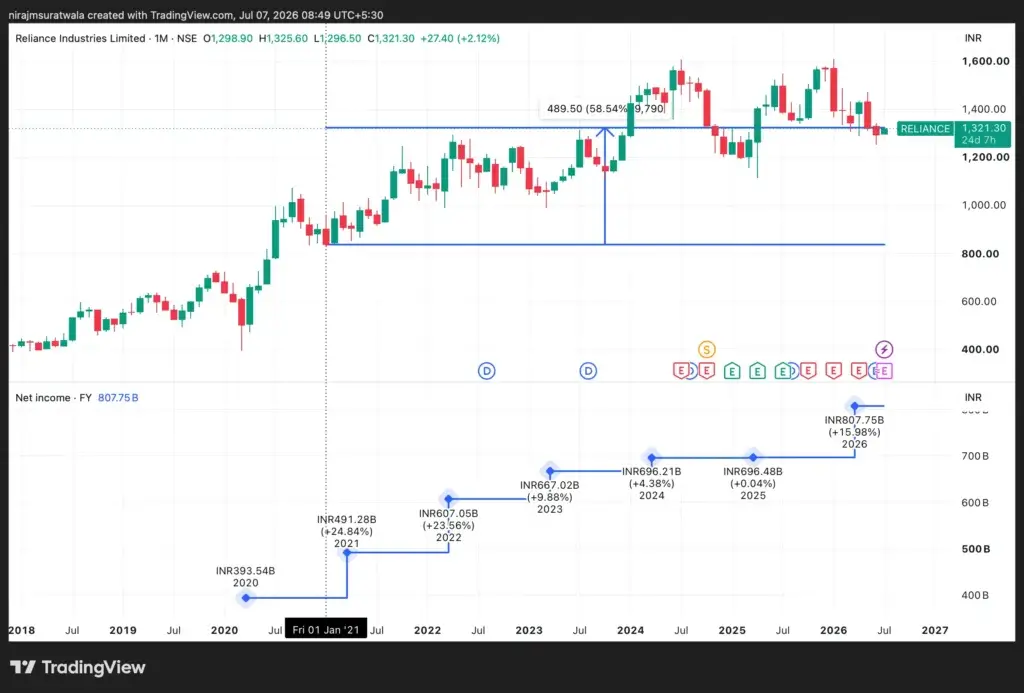Select the 2026 net income point INR807.75B
Image resolution: width=1024 pixels, height=693 pixels.
854,406
